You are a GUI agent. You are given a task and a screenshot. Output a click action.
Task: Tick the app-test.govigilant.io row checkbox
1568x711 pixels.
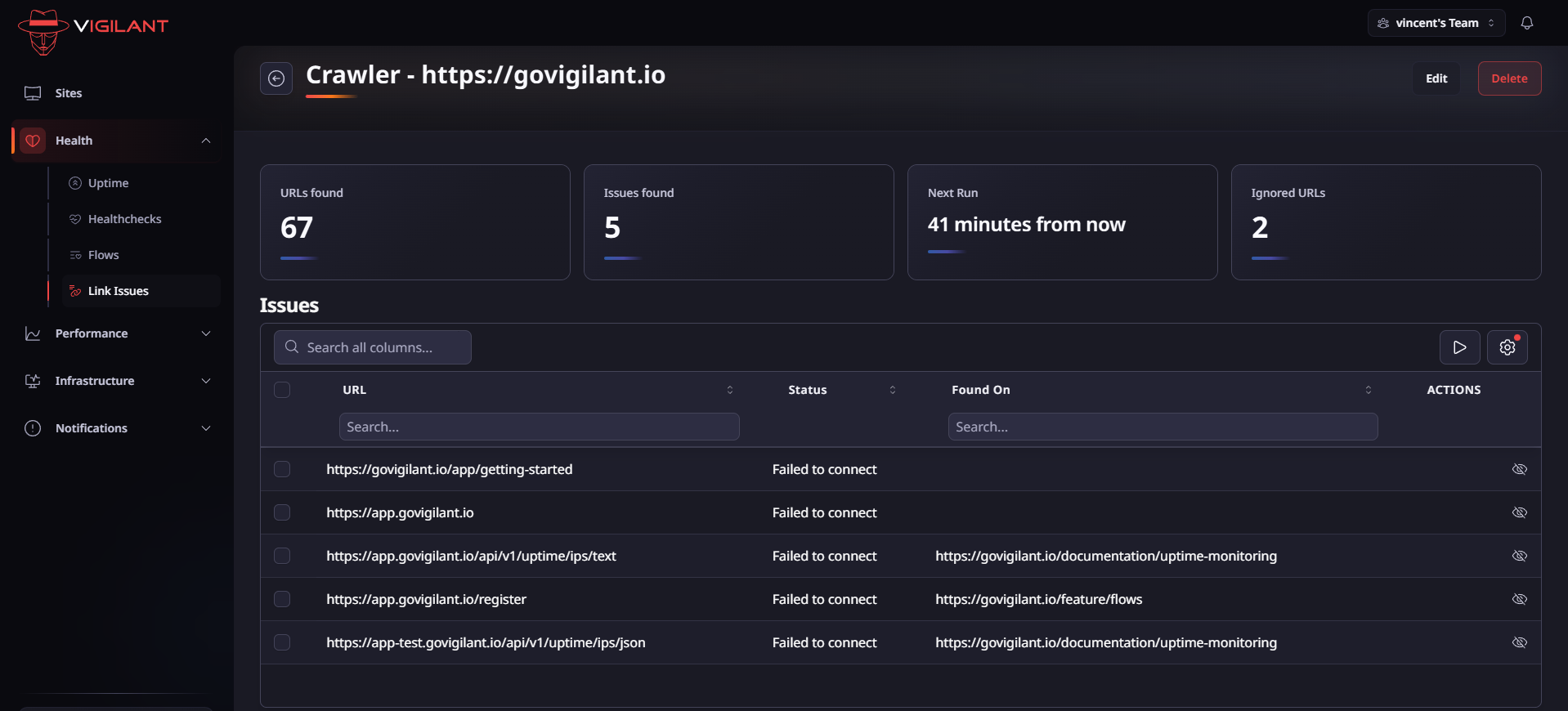point(282,642)
